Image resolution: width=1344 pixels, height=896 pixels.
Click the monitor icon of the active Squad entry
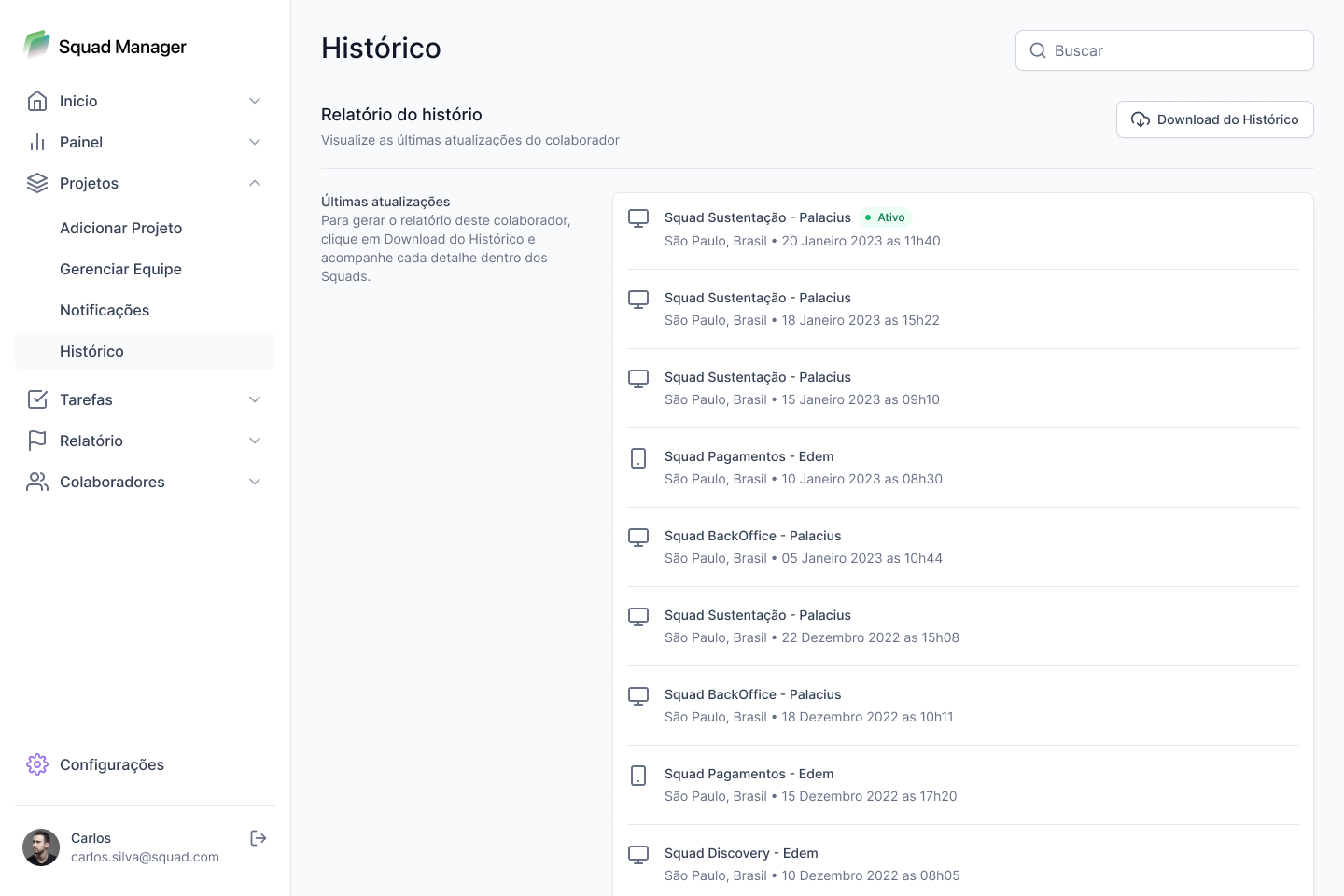[638, 218]
